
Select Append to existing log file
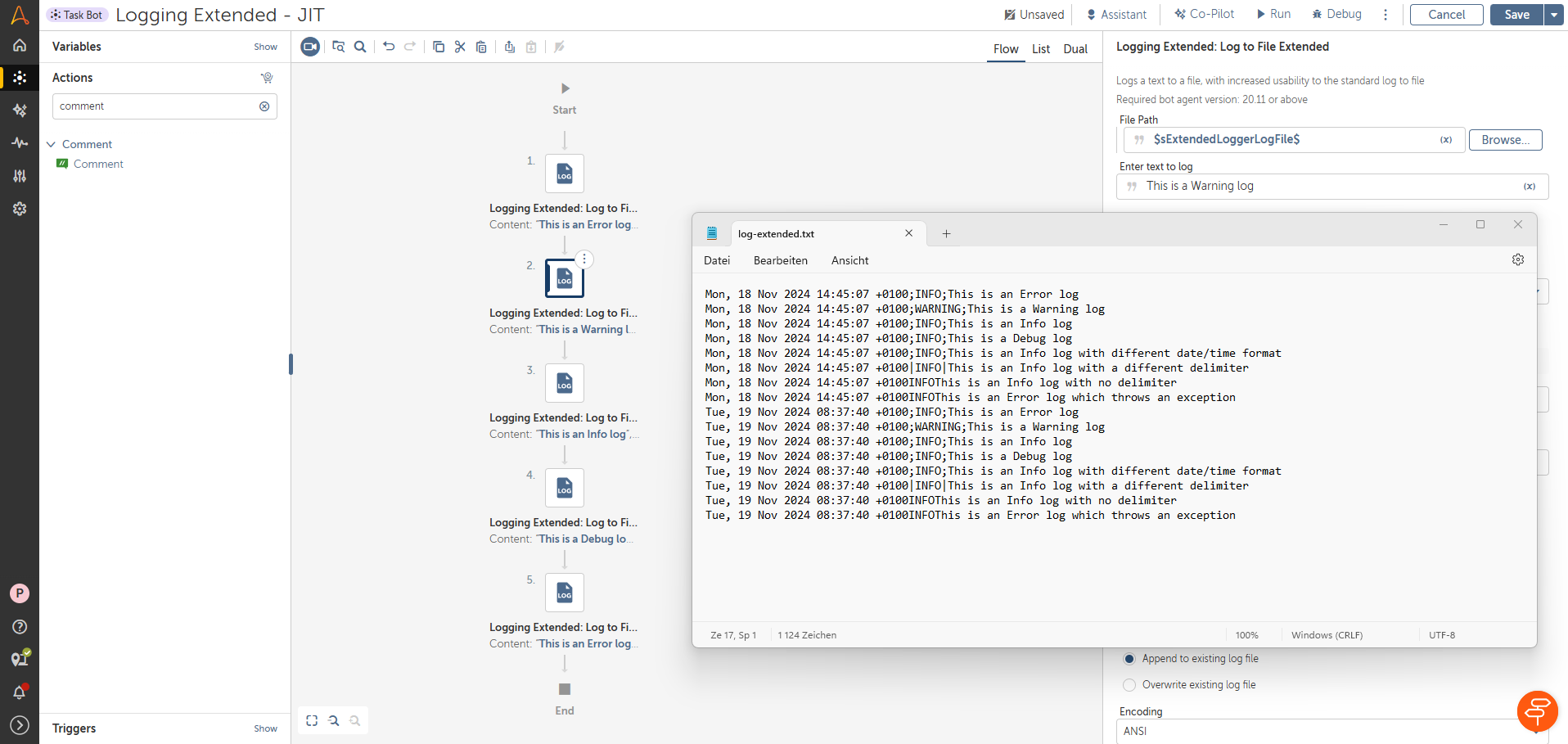[1130, 659]
